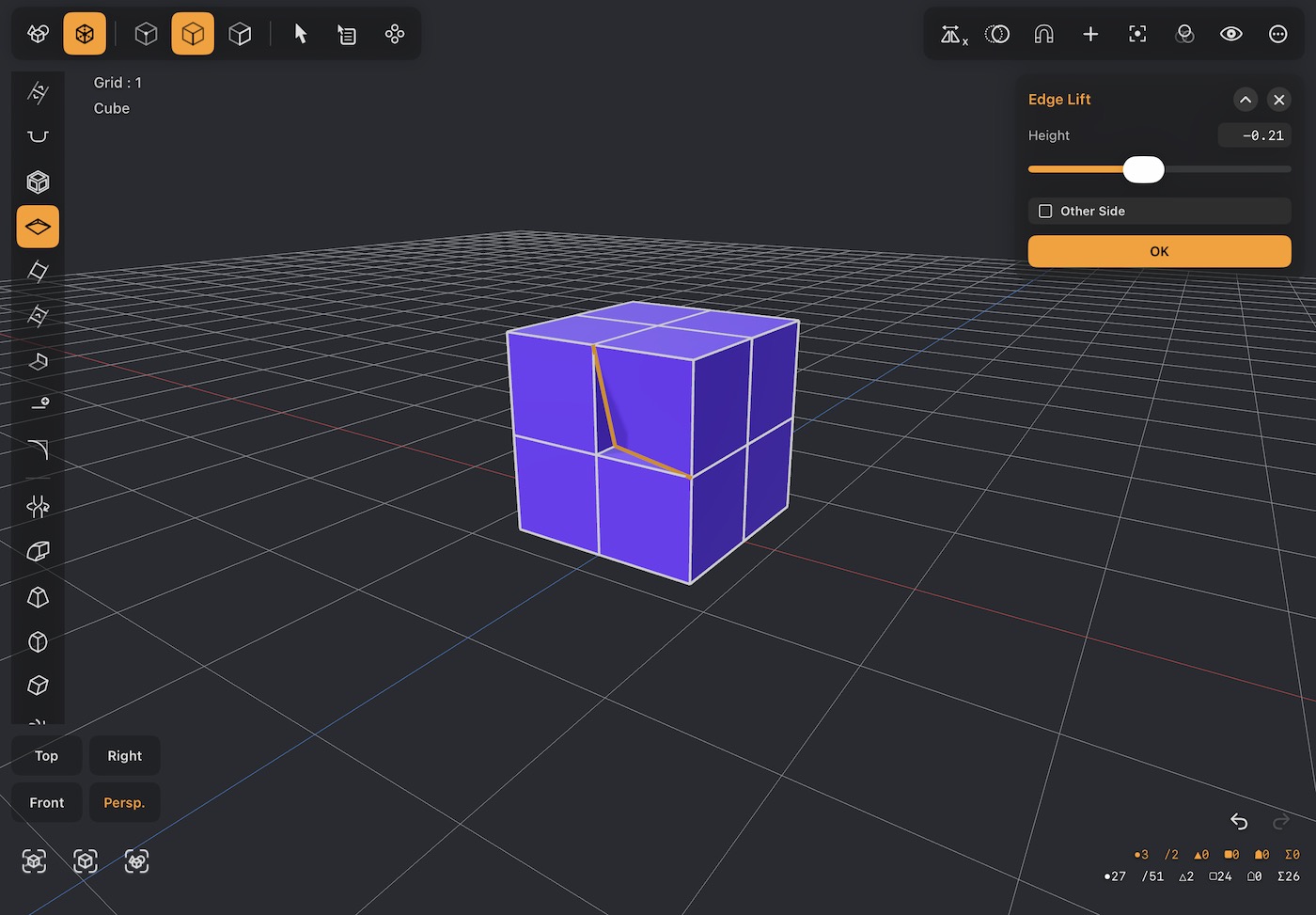This screenshot has width=1316, height=915.
Task: Select the active Edge Lift tool icon
Action: (38, 227)
